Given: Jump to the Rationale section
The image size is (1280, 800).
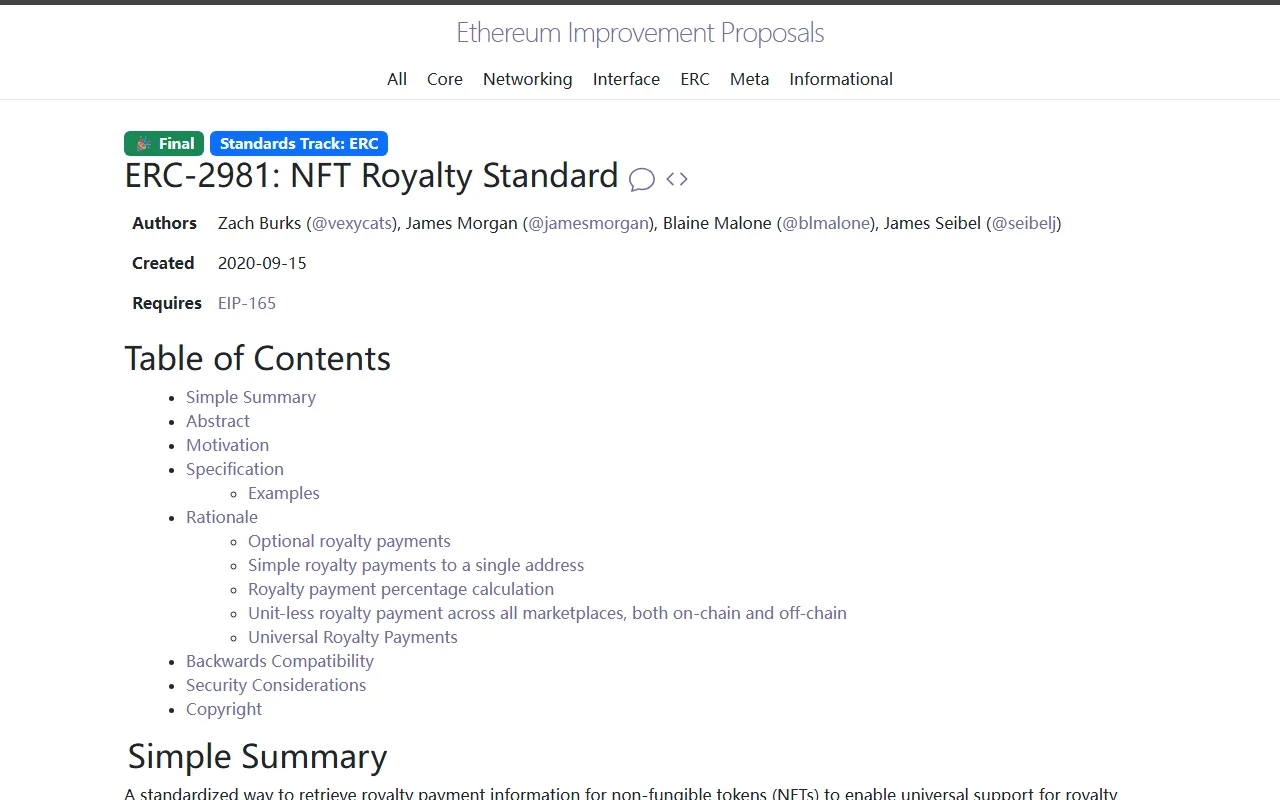Looking at the screenshot, I should (x=222, y=517).
